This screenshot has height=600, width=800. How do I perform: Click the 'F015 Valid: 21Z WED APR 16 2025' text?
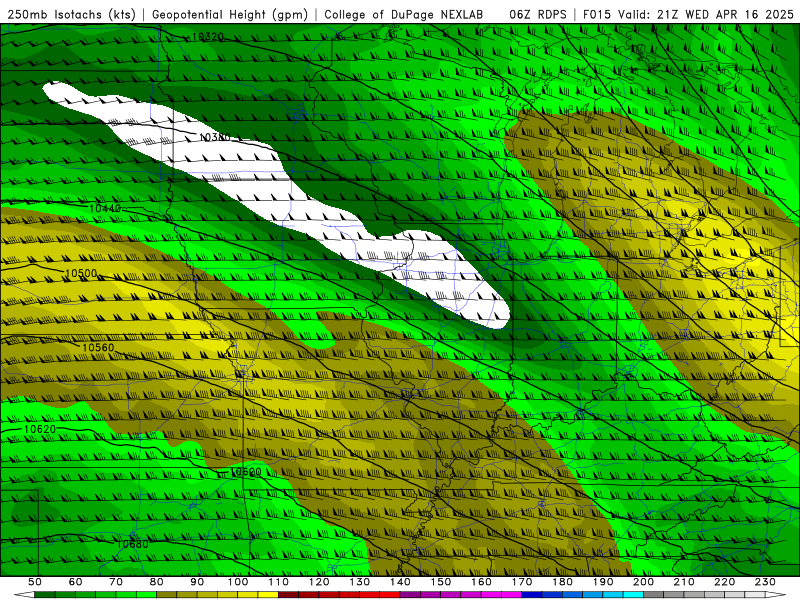click(x=688, y=15)
